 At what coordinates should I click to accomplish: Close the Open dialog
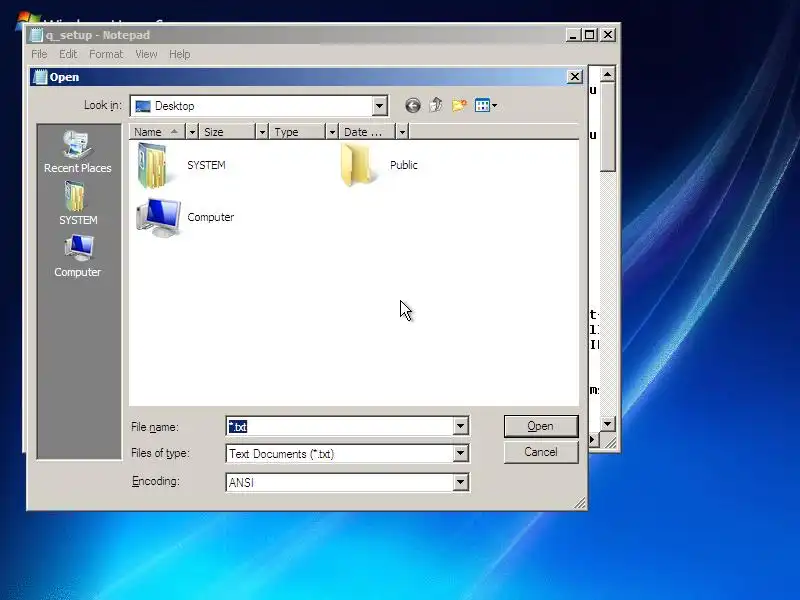click(574, 77)
